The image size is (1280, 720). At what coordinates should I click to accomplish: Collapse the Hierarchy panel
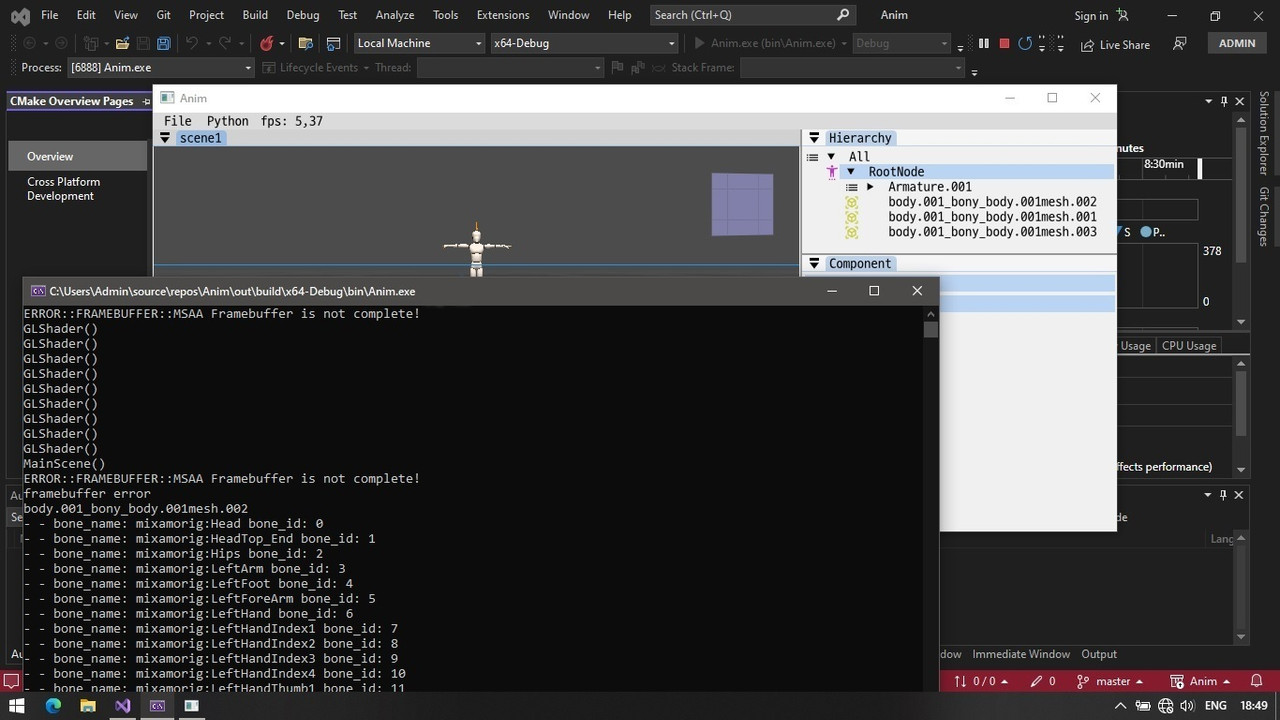click(x=814, y=138)
